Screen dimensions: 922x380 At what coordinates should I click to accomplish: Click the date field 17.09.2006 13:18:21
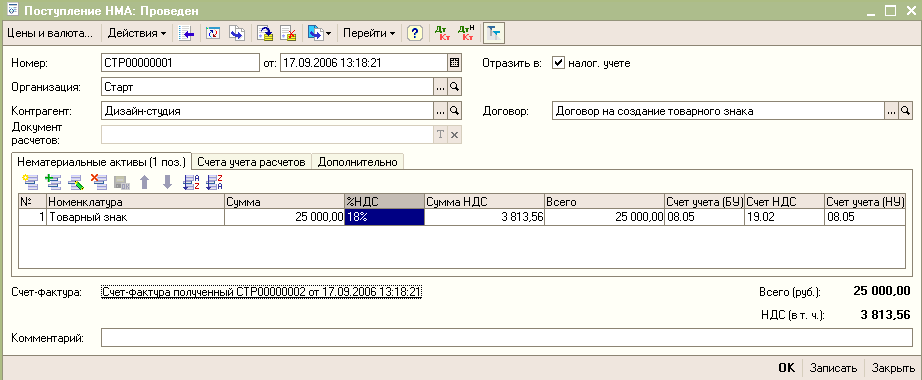363,62
